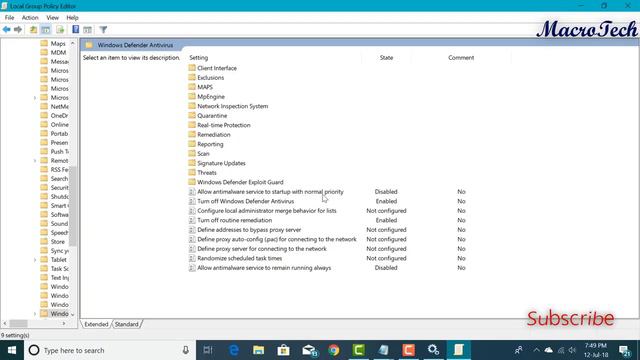Click the Forward arrow in the toolbar
Viewport: 640px width, 360px height.
[x=18, y=29]
